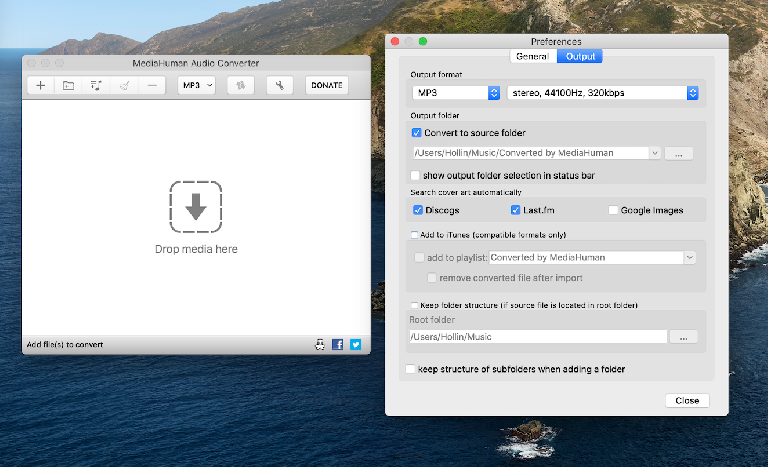
Task: Uncheck Convert to source folder
Action: coord(416,133)
